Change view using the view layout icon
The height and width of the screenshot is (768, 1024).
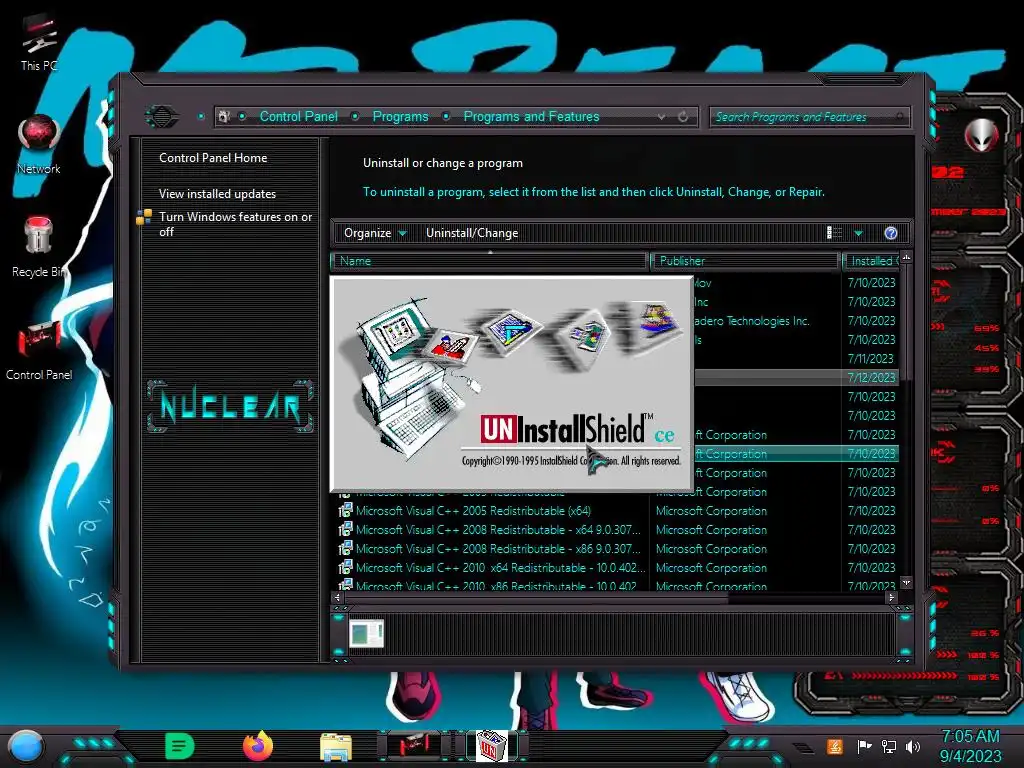834,232
